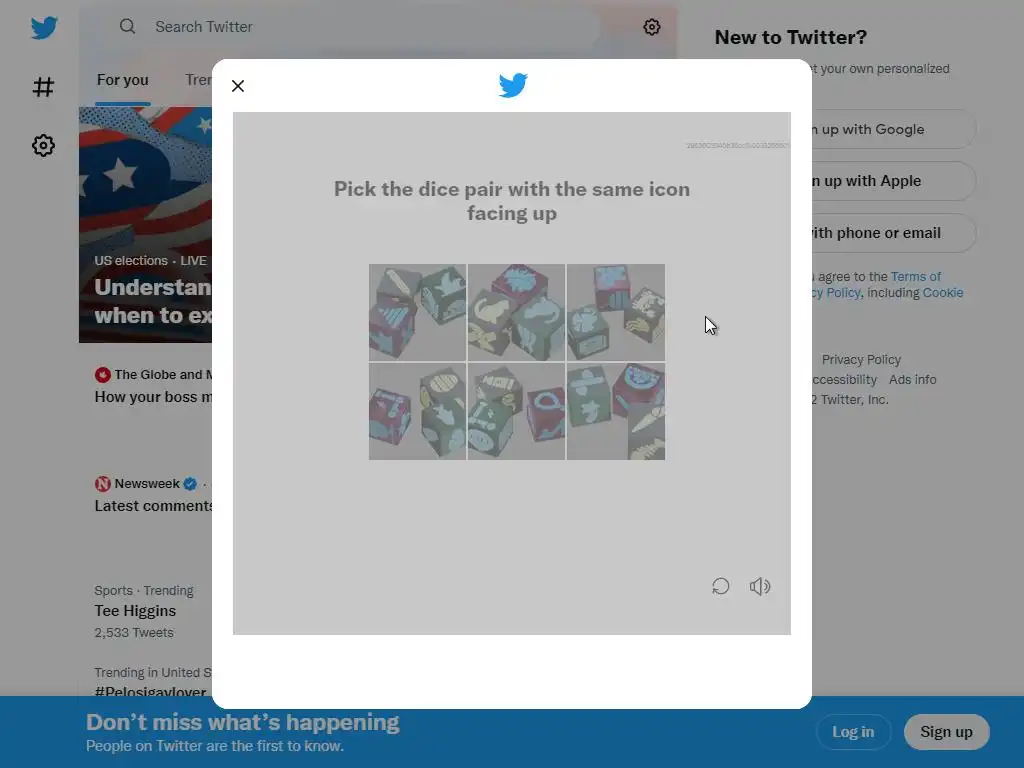Screen dimensions: 1024x768
Task: Open Settings from the sidebar gear icon
Action: point(43,145)
